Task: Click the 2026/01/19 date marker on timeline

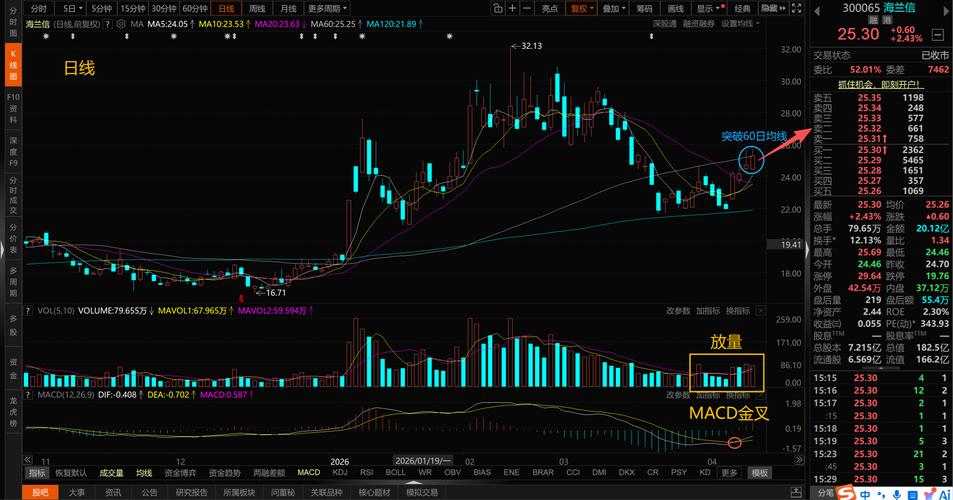Action: click(423, 461)
